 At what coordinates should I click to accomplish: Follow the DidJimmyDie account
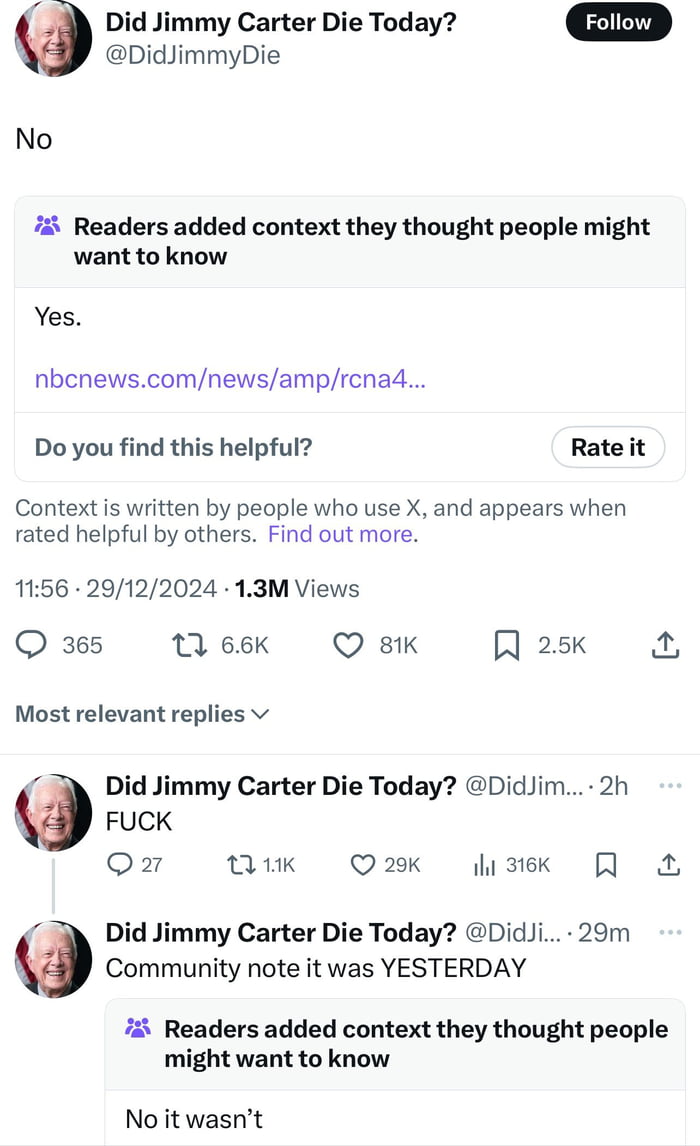tap(618, 22)
